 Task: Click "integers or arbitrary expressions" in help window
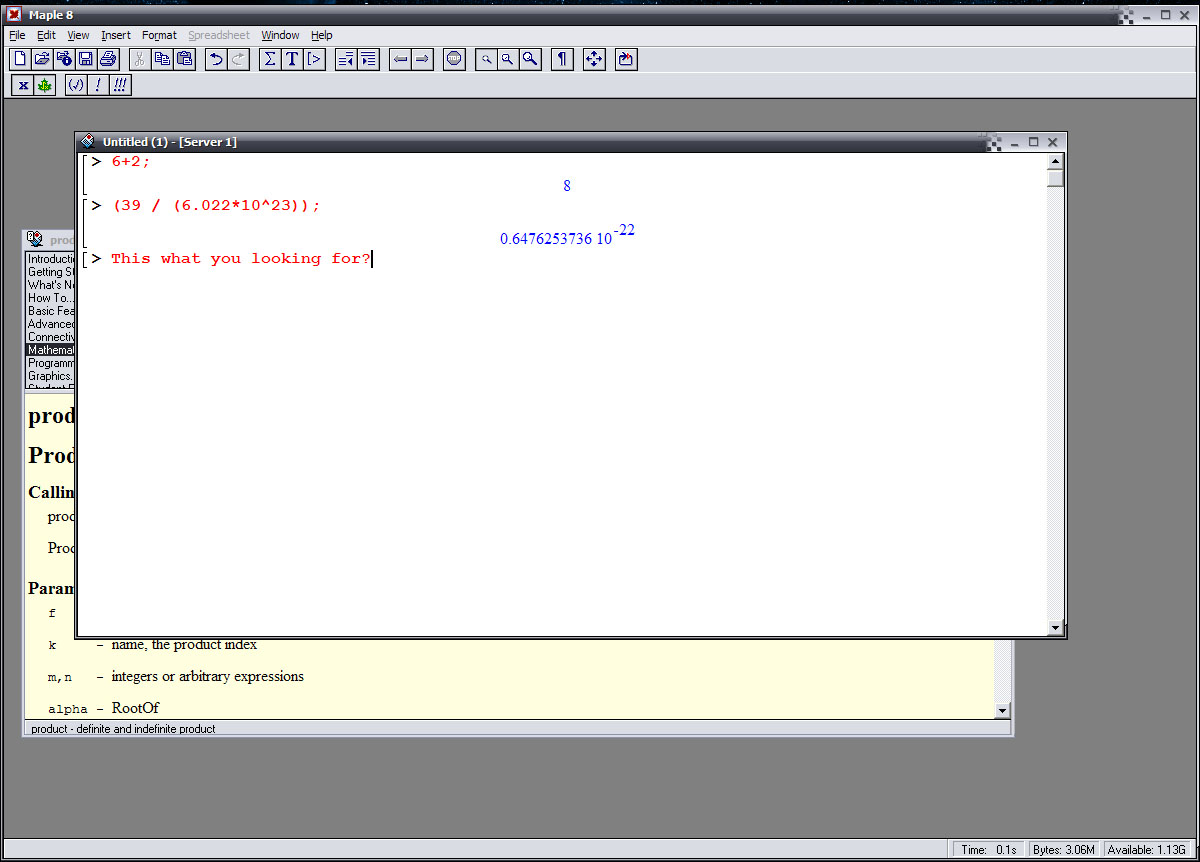(x=207, y=676)
